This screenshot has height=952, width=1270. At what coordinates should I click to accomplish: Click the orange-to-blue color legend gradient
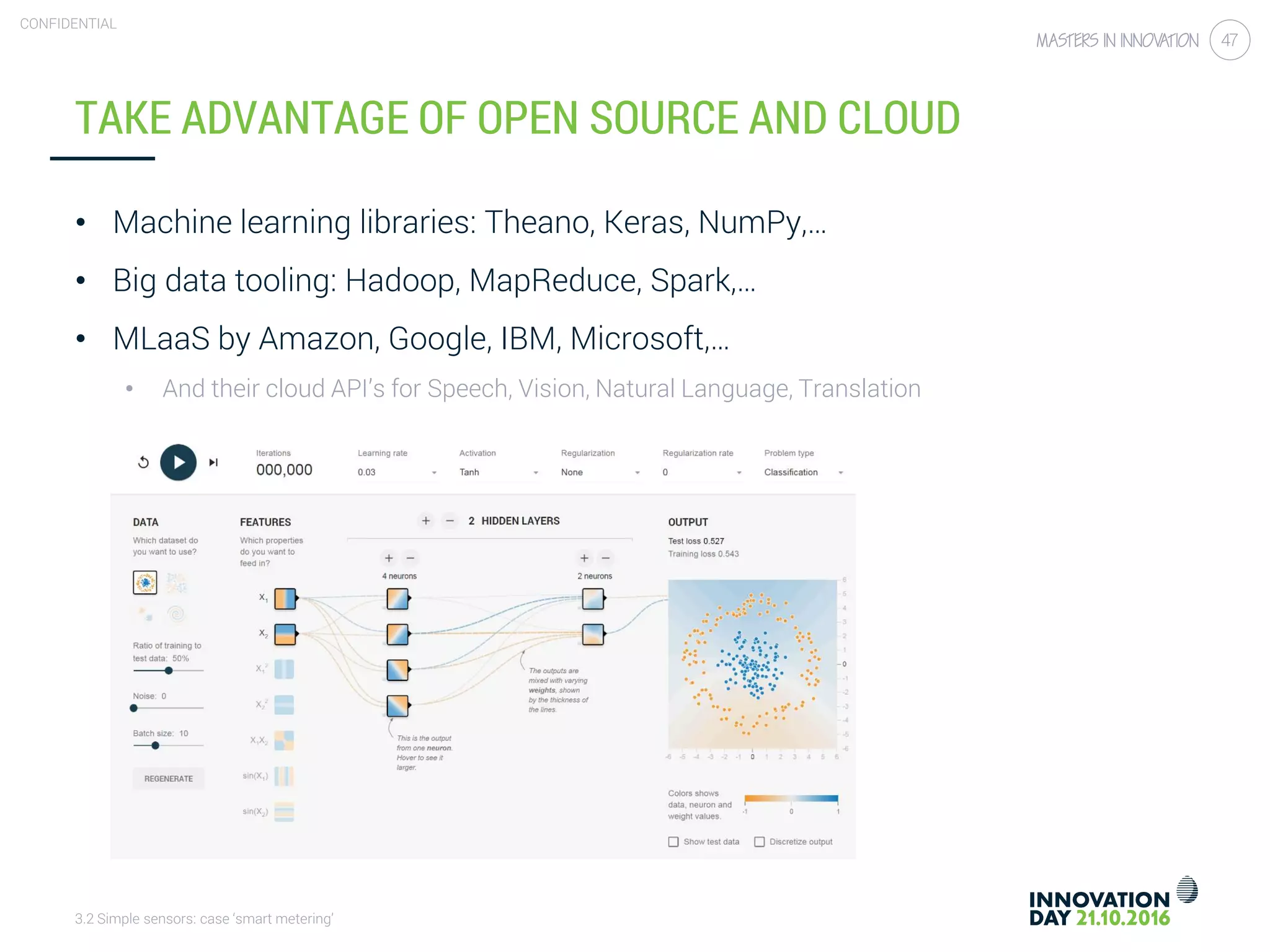click(791, 798)
